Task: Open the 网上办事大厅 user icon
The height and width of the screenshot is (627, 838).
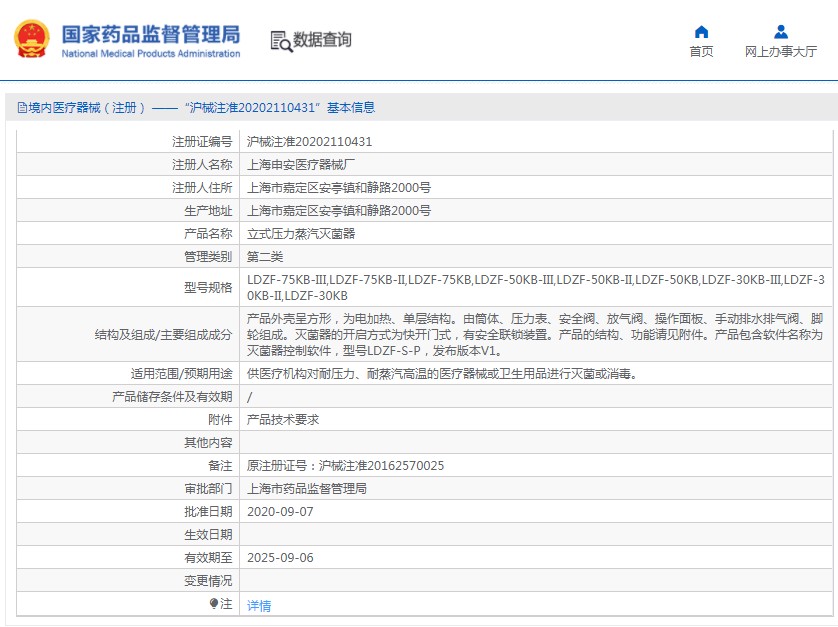Action: pos(781,32)
